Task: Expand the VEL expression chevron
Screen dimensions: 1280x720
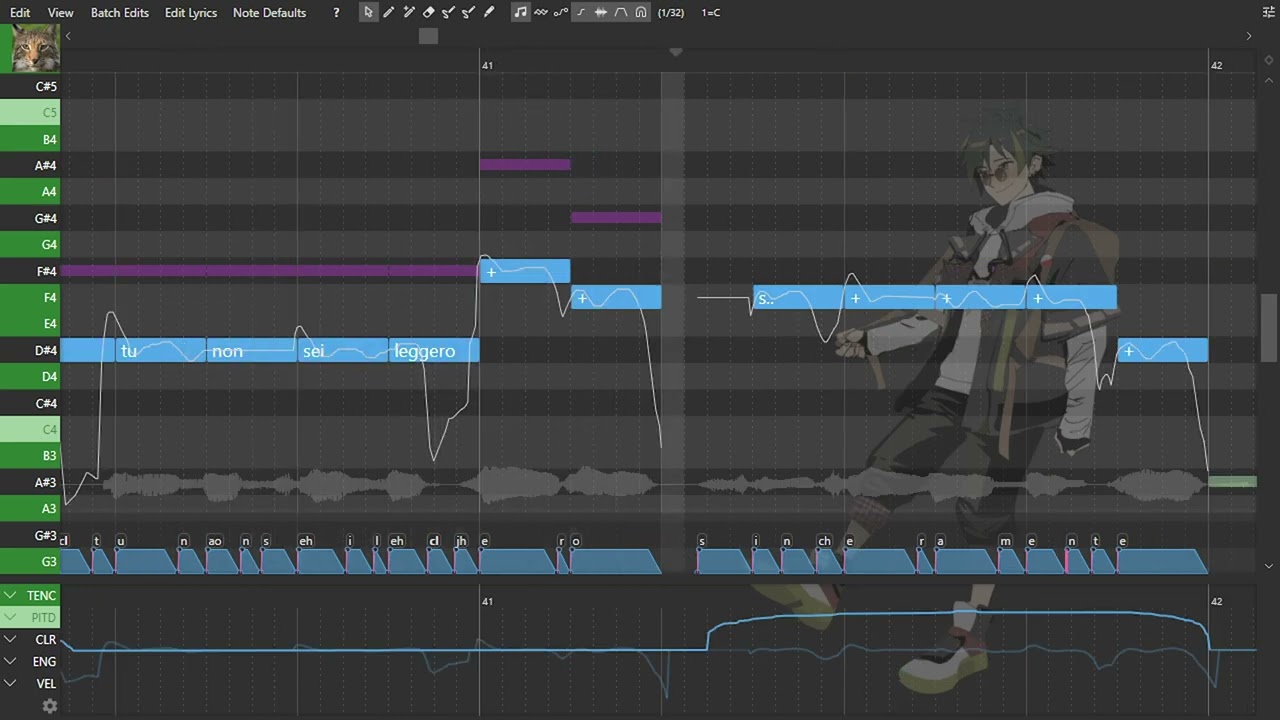Action: pos(10,683)
